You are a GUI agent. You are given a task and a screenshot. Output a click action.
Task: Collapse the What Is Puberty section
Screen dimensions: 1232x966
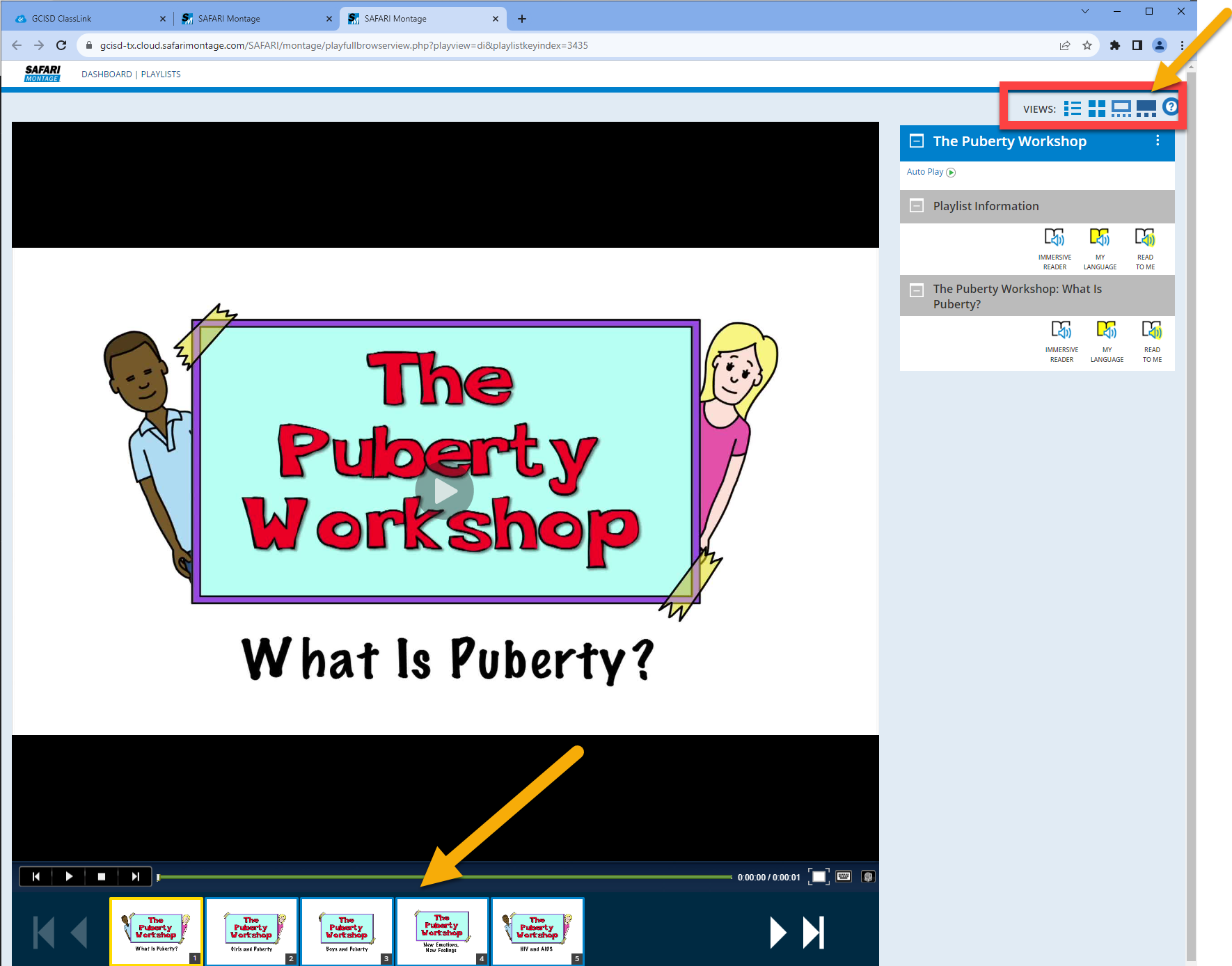point(917,290)
